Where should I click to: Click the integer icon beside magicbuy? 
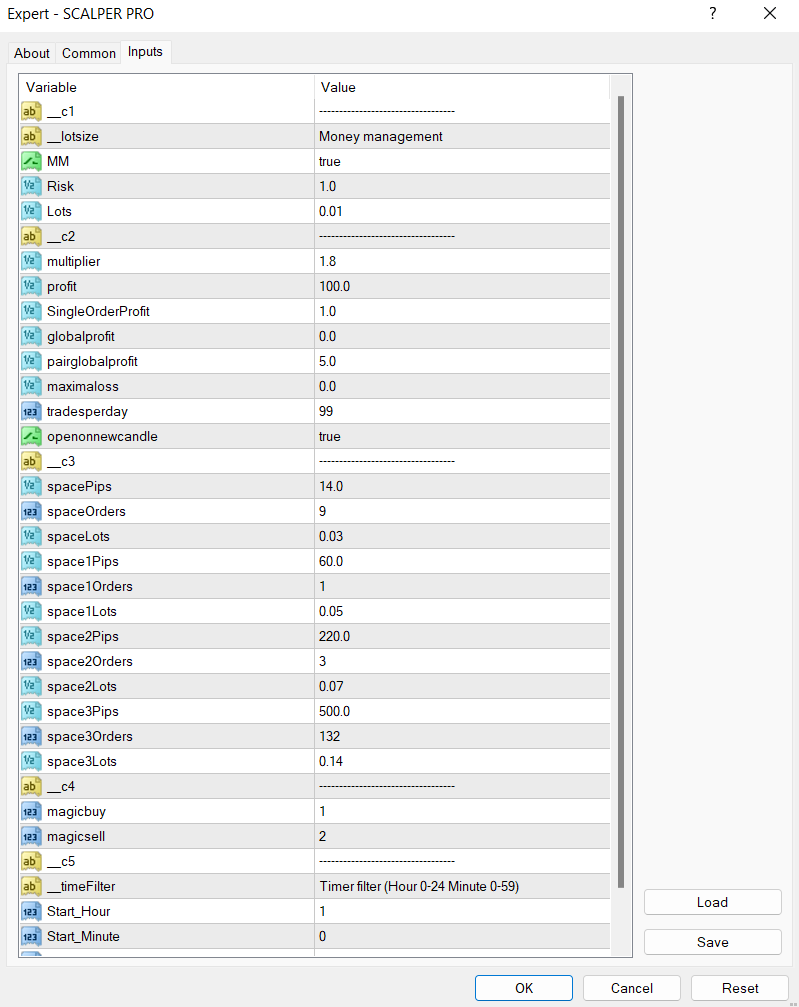(31, 811)
